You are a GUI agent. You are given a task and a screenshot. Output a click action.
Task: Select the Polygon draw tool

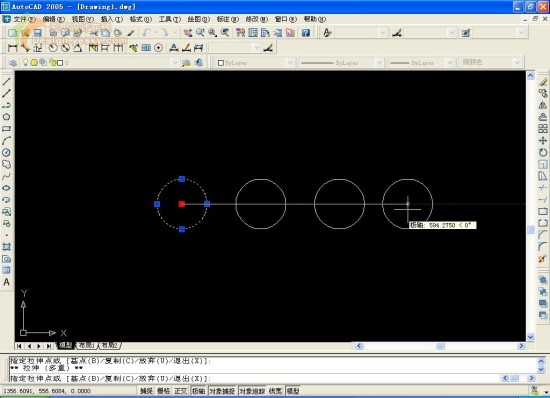coord(6,117)
